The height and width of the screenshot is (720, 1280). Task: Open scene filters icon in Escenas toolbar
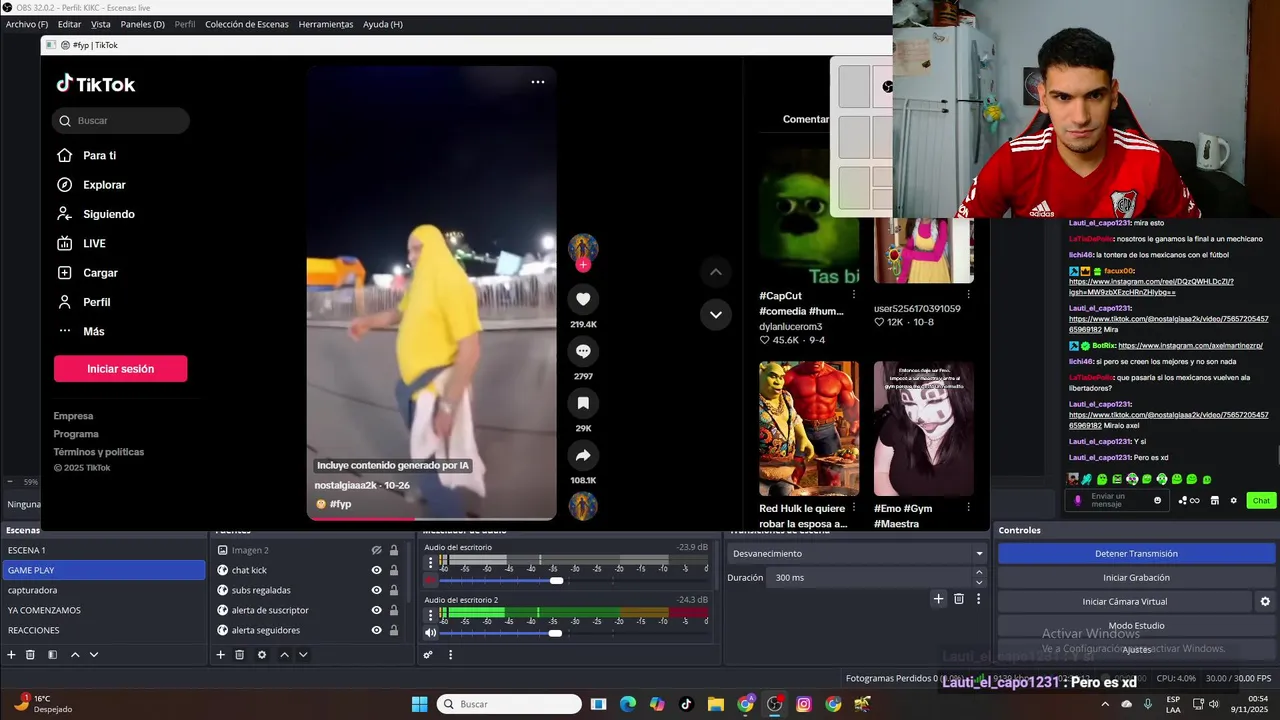(x=52, y=655)
